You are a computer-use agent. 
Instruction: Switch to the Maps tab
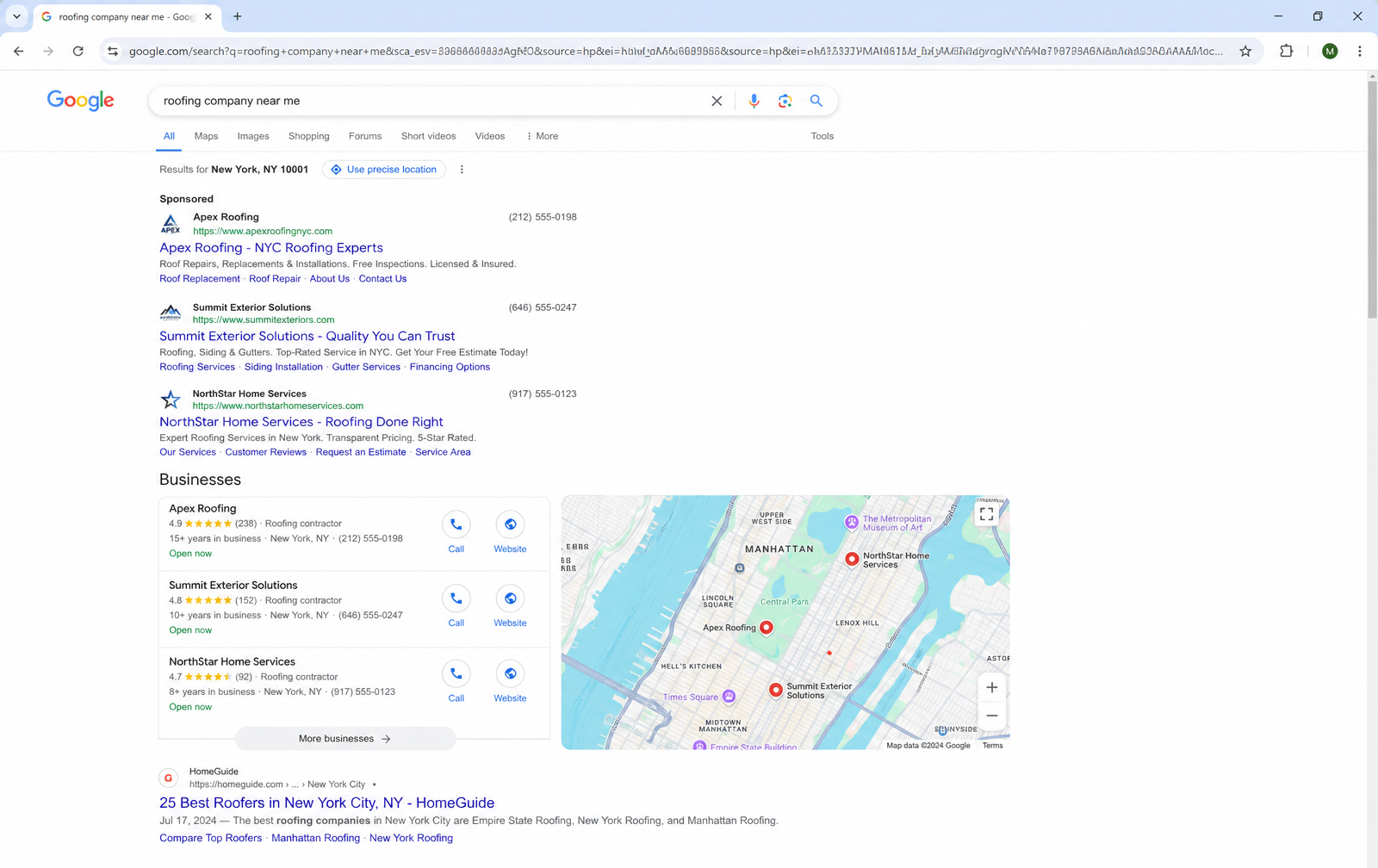pyautogui.click(x=206, y=136)
